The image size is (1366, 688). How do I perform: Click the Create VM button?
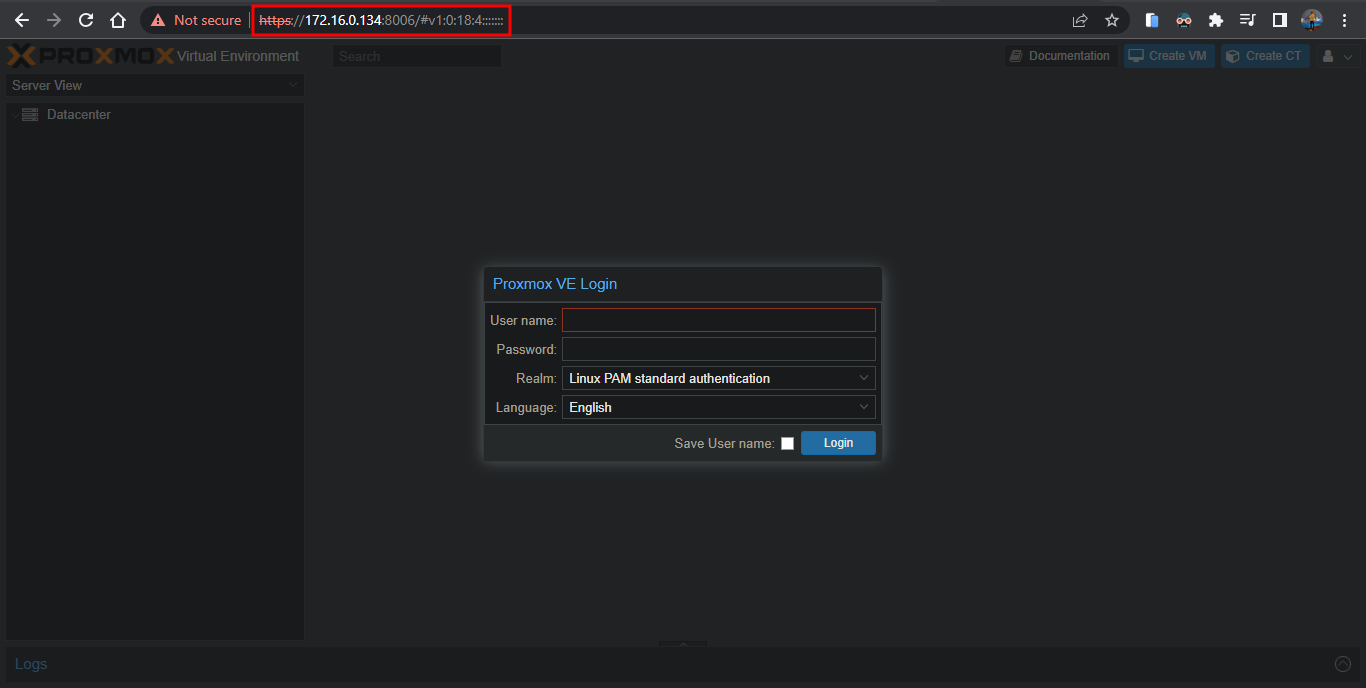pos(1168,56)
